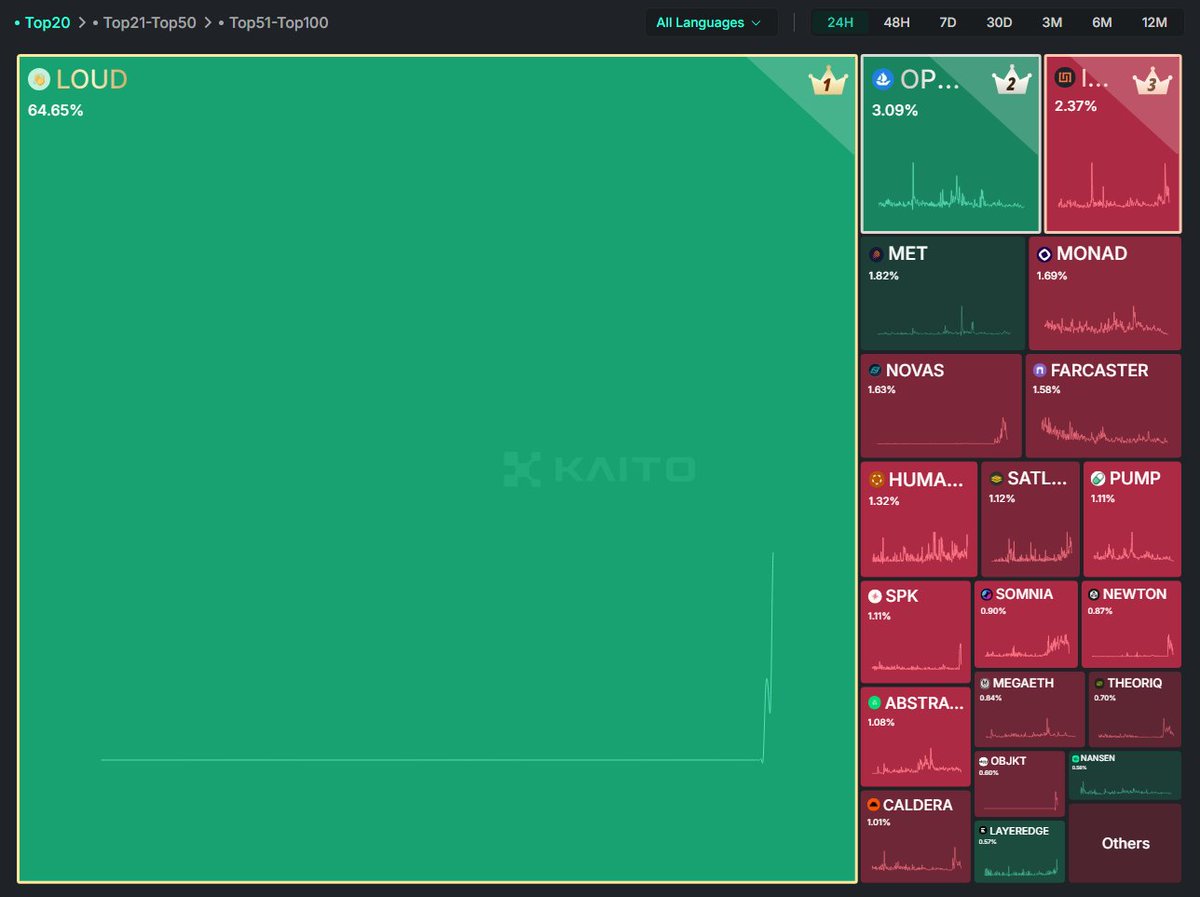
Task: Click the ABSTRA token green logo icon
Action: click(x=875, y=703)
